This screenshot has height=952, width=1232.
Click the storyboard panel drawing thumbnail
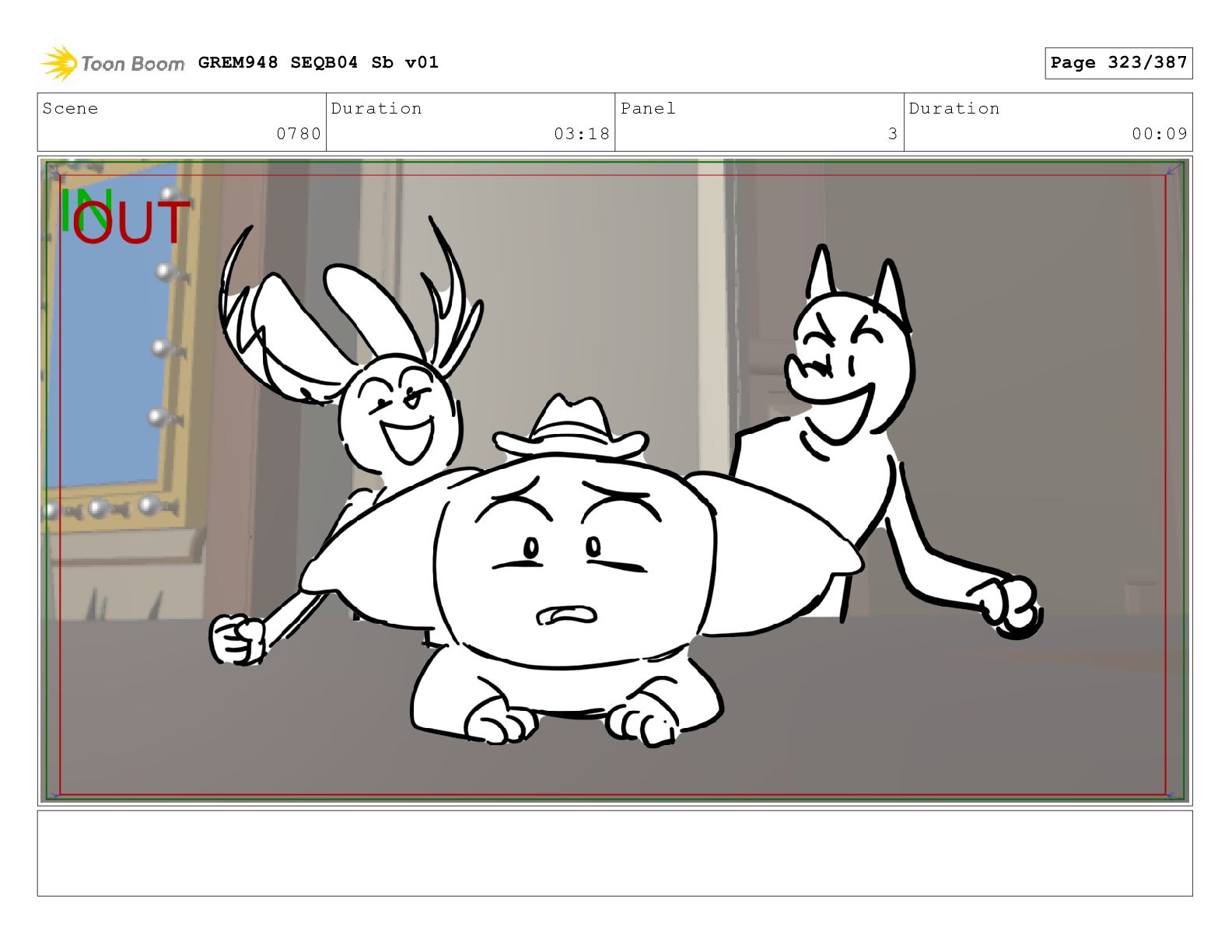[x=614, y=481]
